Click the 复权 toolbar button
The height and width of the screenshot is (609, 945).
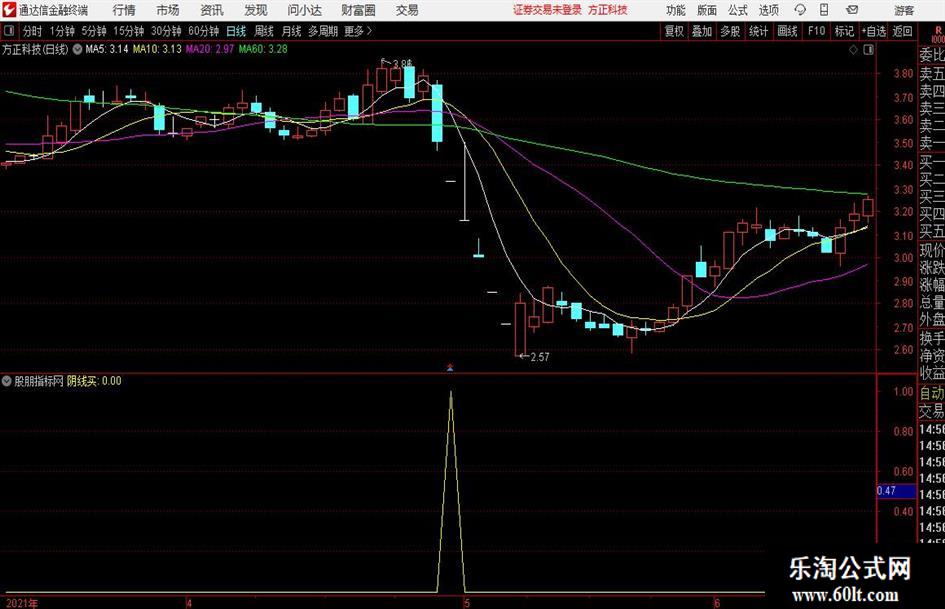click(674, 31)
